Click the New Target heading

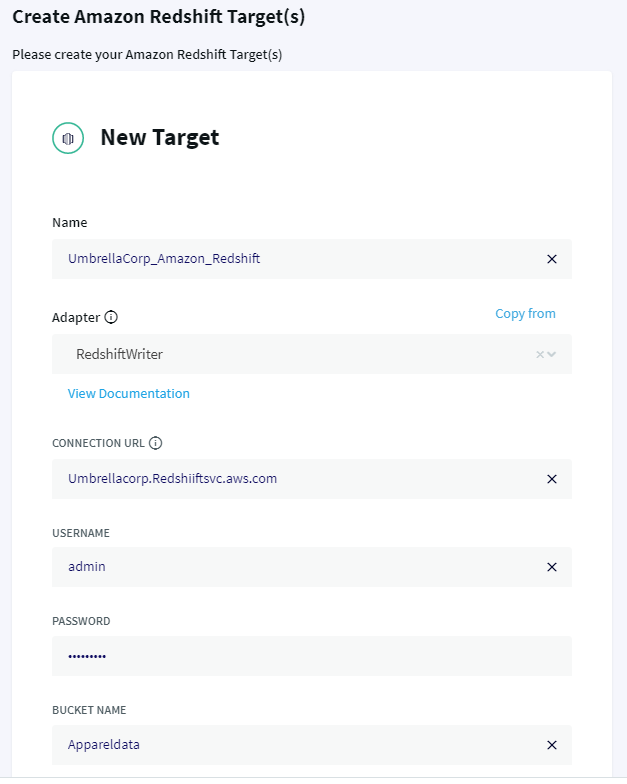(160, 138)
